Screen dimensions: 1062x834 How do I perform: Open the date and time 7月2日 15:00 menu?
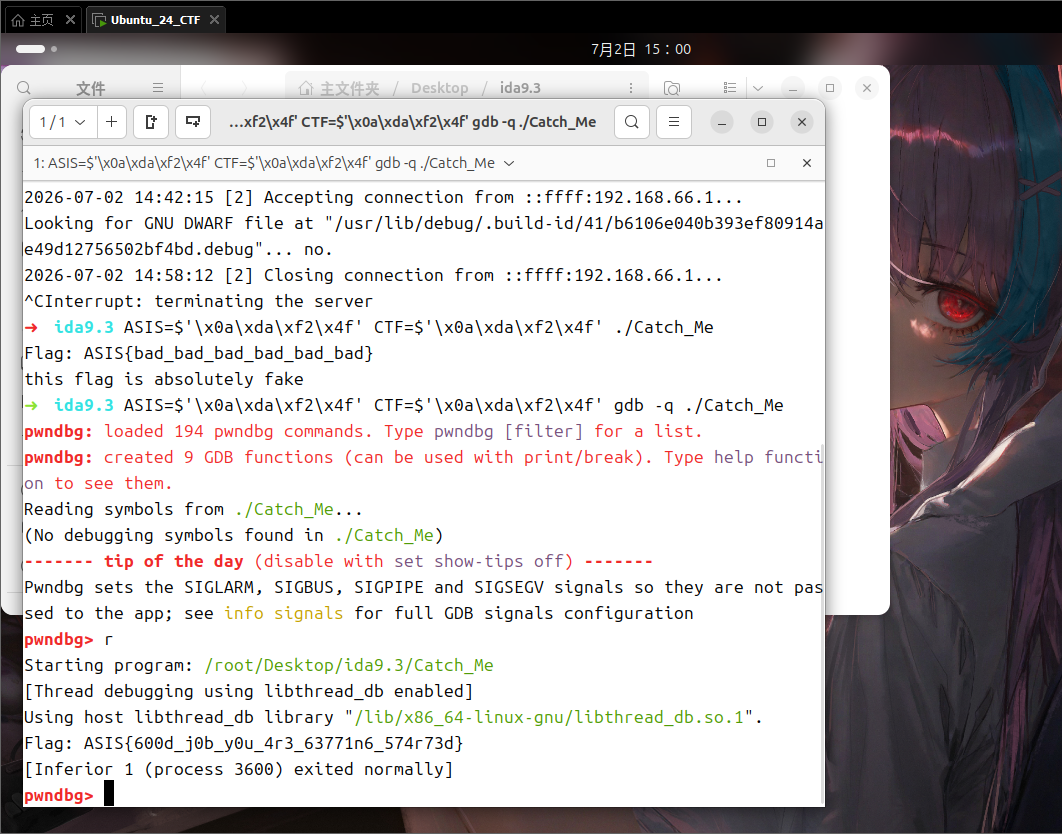click(x=641, y=49)
